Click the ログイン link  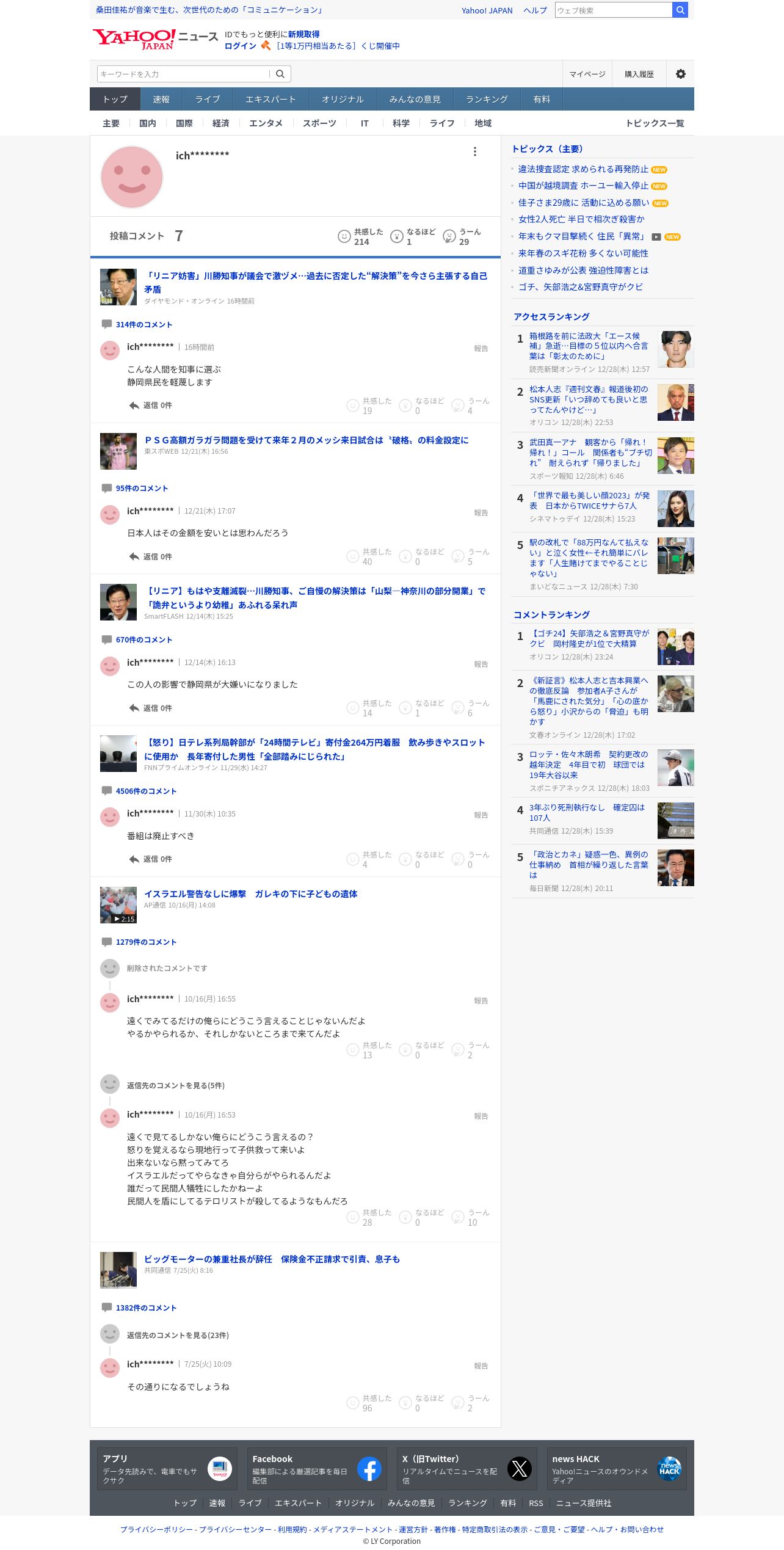[241, 46]
